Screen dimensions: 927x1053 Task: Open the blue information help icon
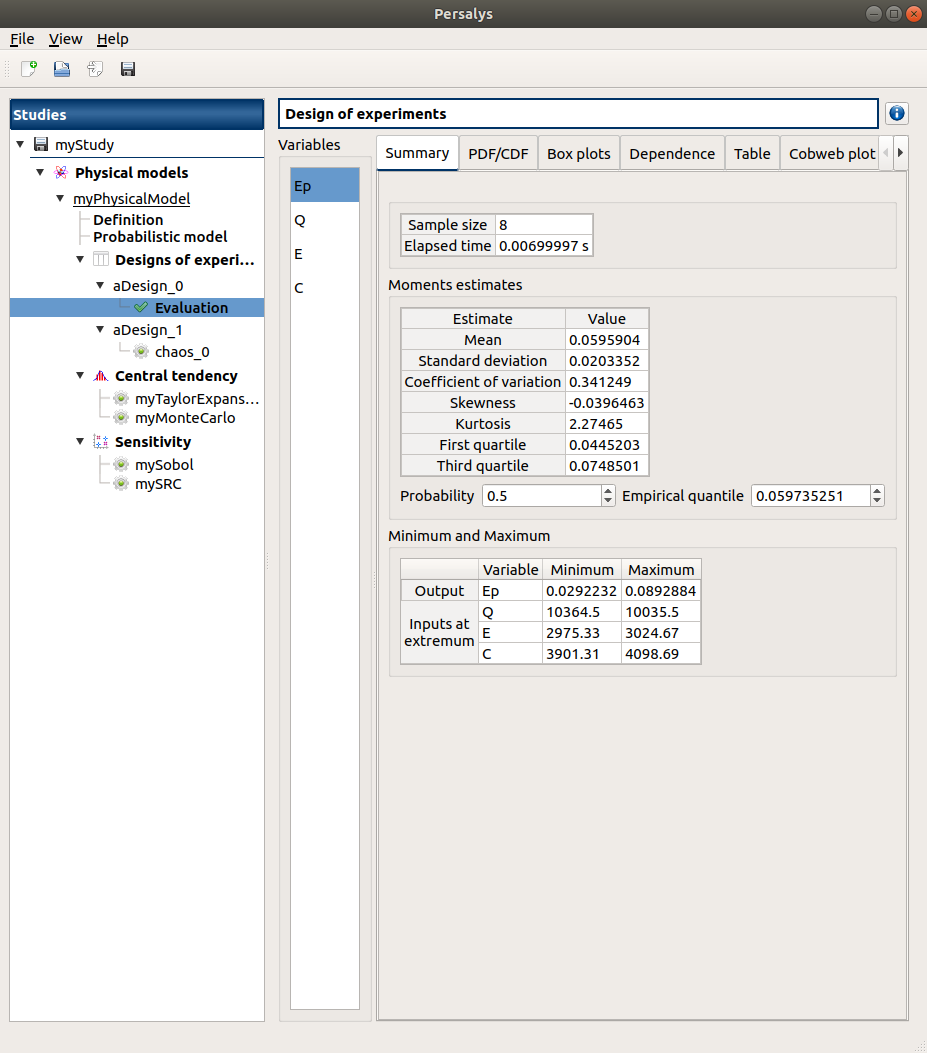[896, 114]
